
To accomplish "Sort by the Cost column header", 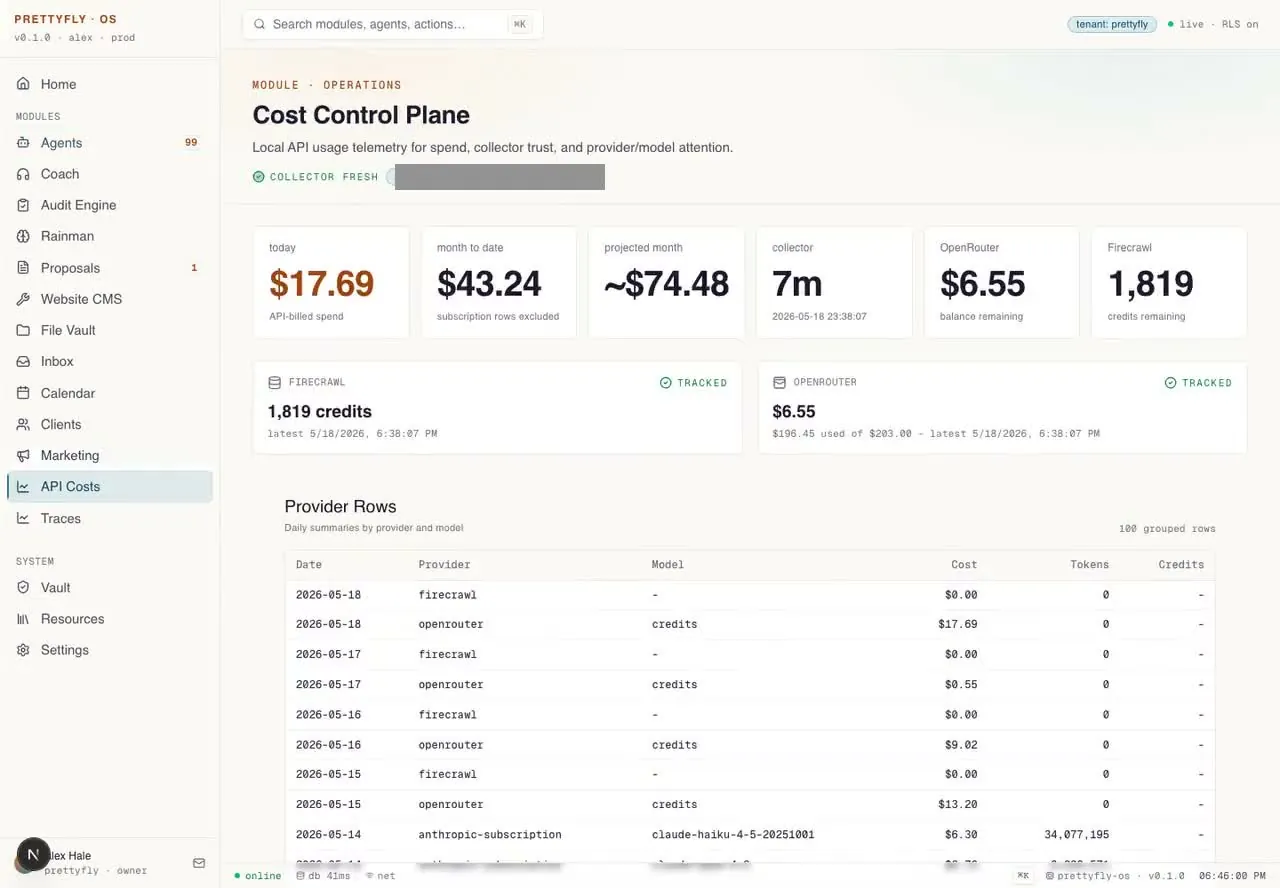I will coord(963,565).
